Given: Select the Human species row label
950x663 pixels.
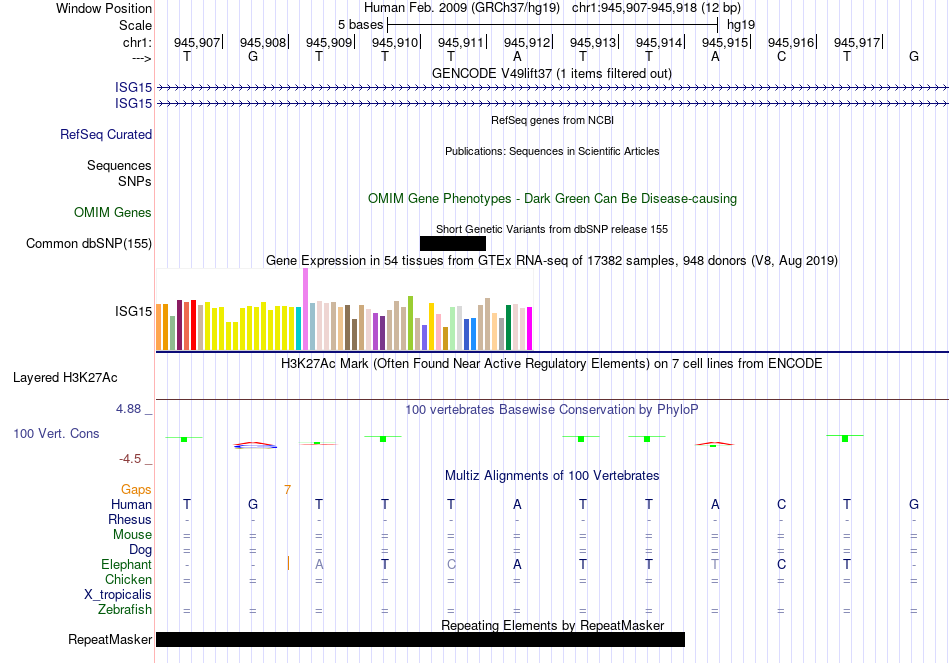Looking at the screenshot, I should click(x=131, y=504).
